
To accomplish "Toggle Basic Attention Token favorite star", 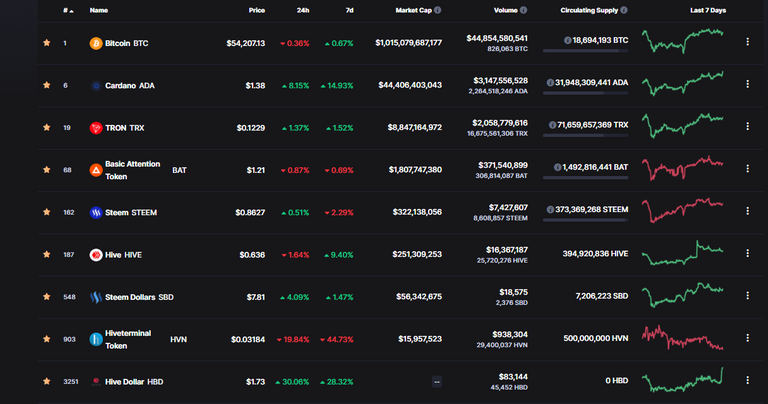I will [x=47, y=170].
